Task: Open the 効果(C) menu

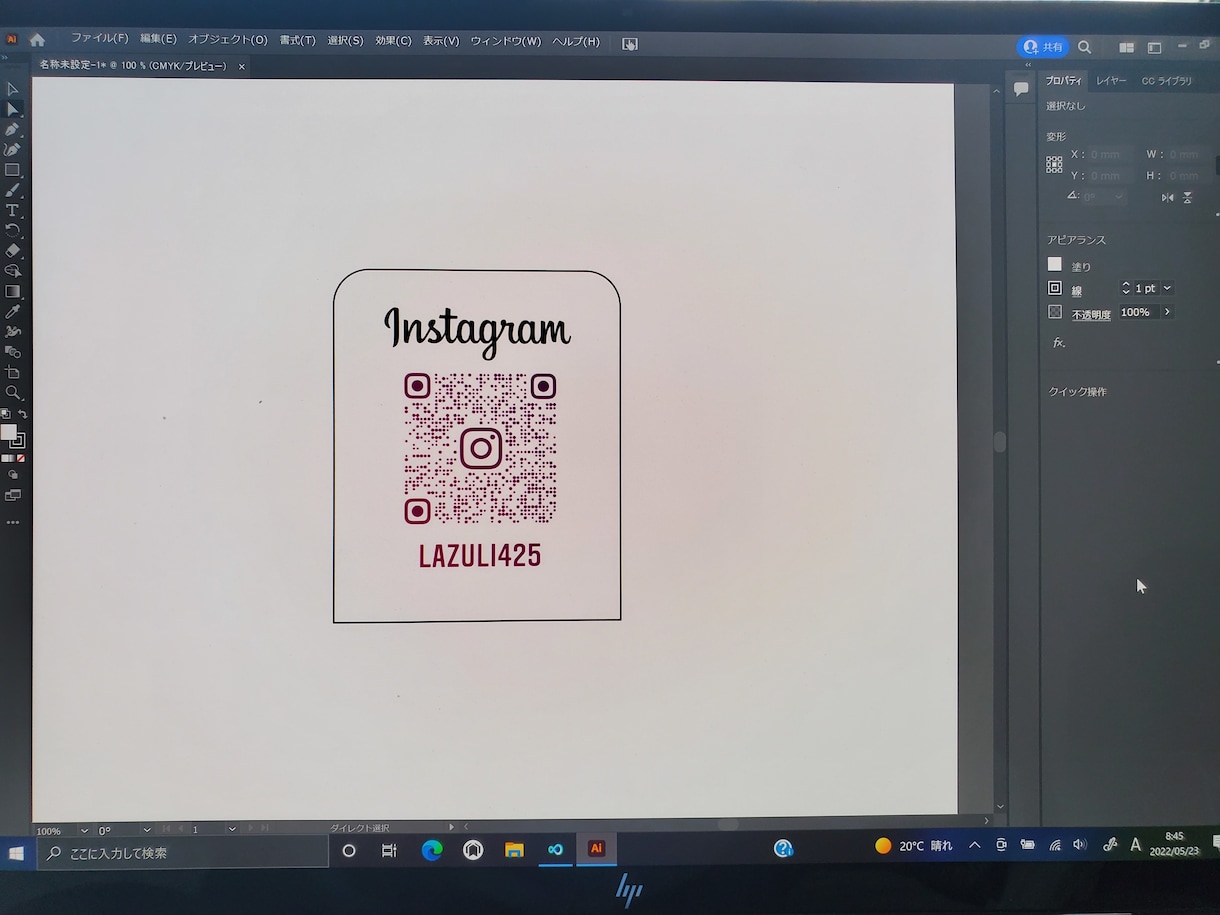Action: pyautogui.click(x=393, y=41)
